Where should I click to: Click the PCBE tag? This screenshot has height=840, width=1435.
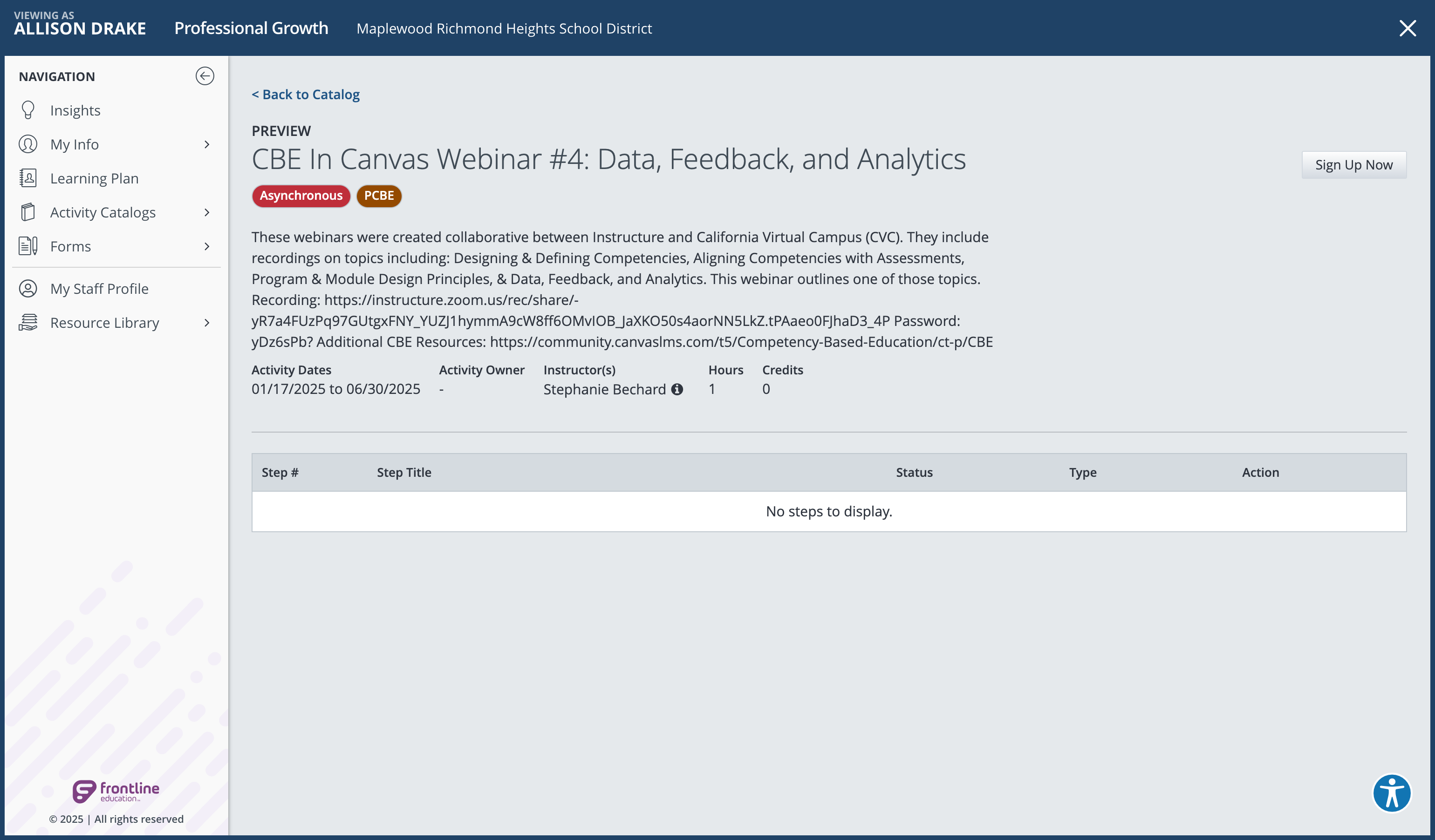(x=379, y=196)
